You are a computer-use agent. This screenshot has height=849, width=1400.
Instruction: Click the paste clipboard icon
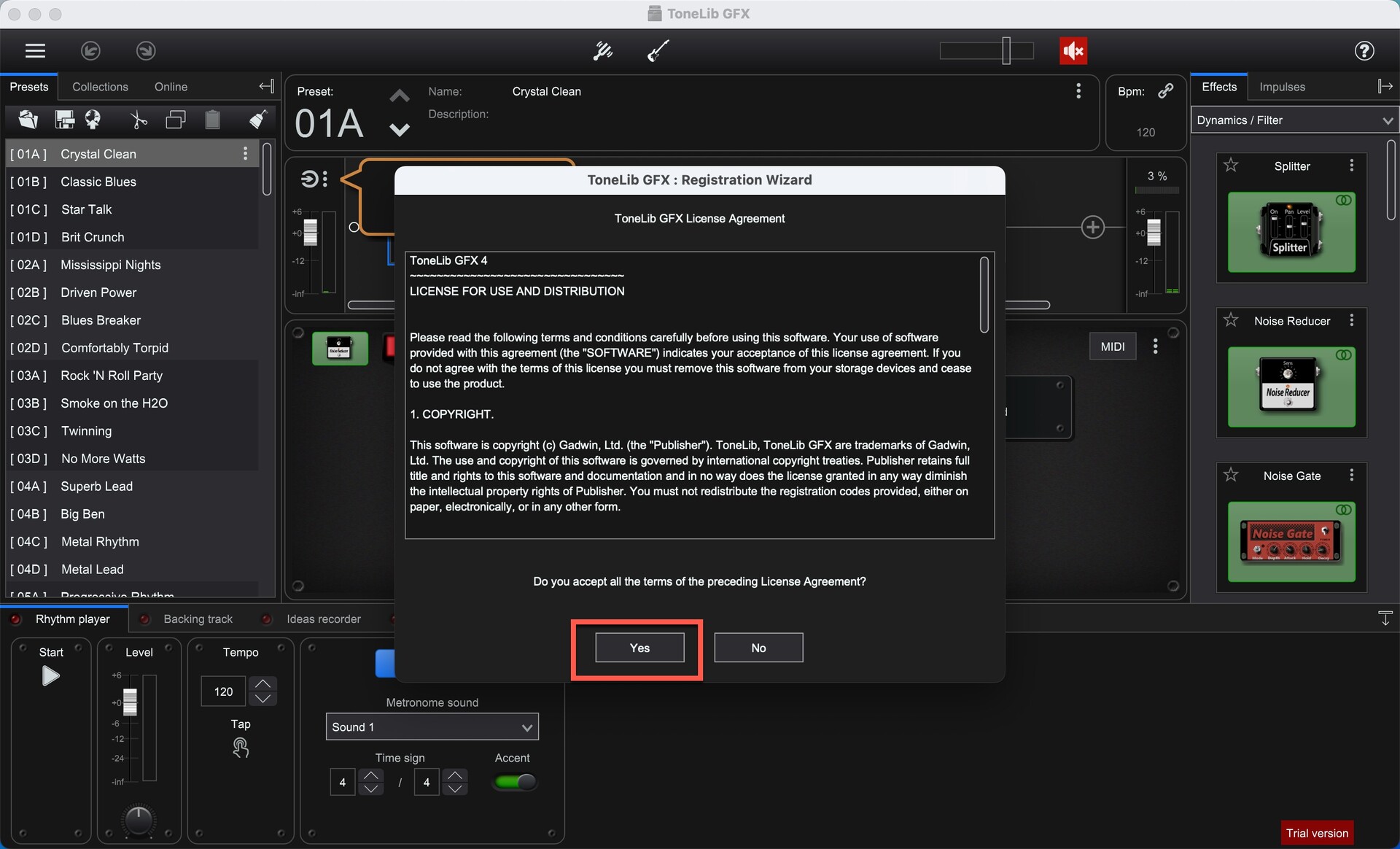tap(212, 120)
